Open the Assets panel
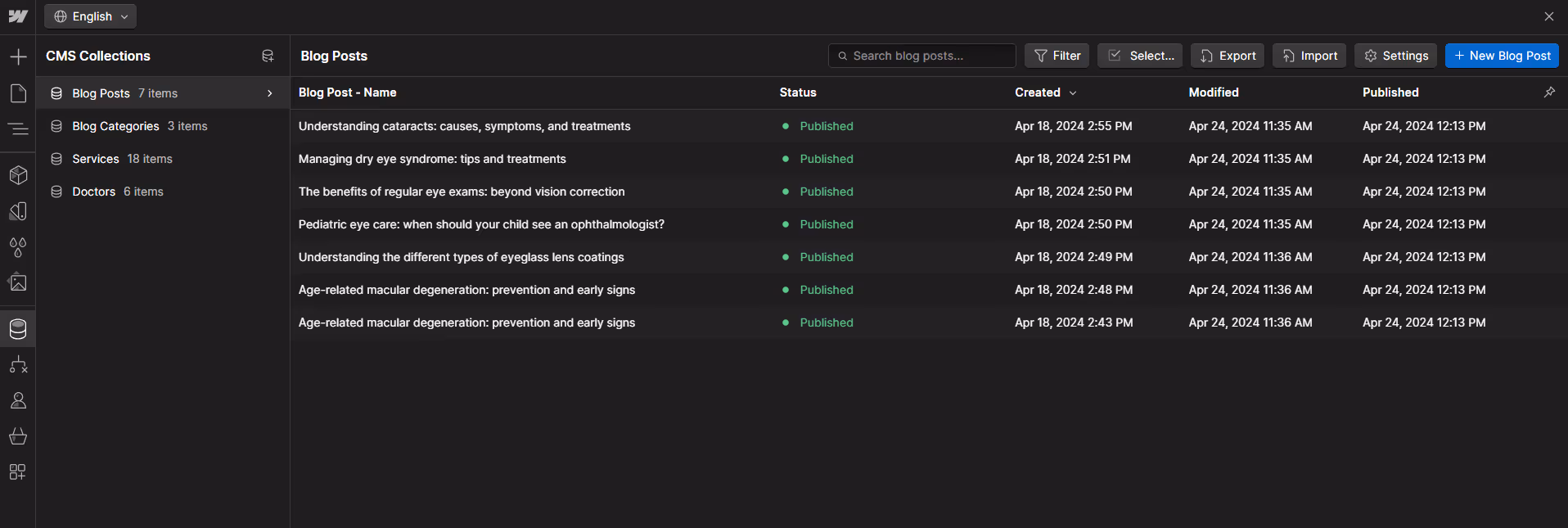The height and width of the screenshot is (528, 1568). 18,282
